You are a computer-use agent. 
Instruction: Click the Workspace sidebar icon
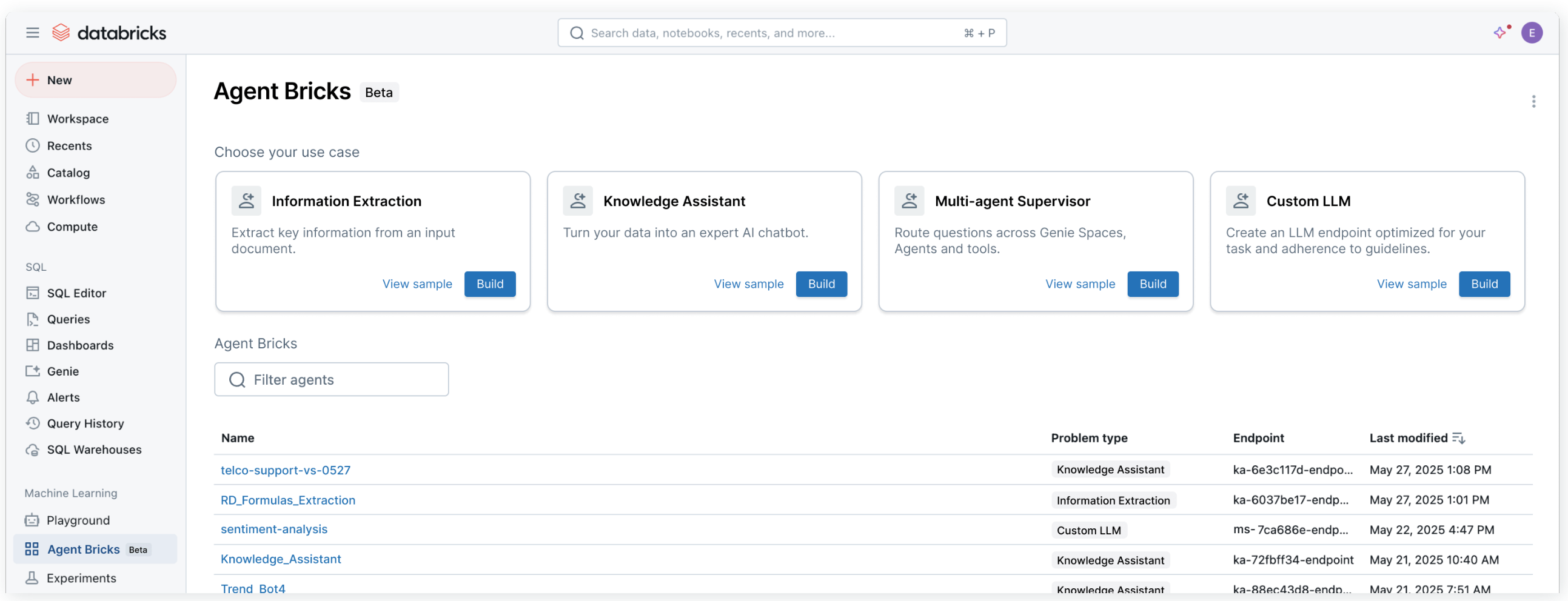tap(33, 119)
